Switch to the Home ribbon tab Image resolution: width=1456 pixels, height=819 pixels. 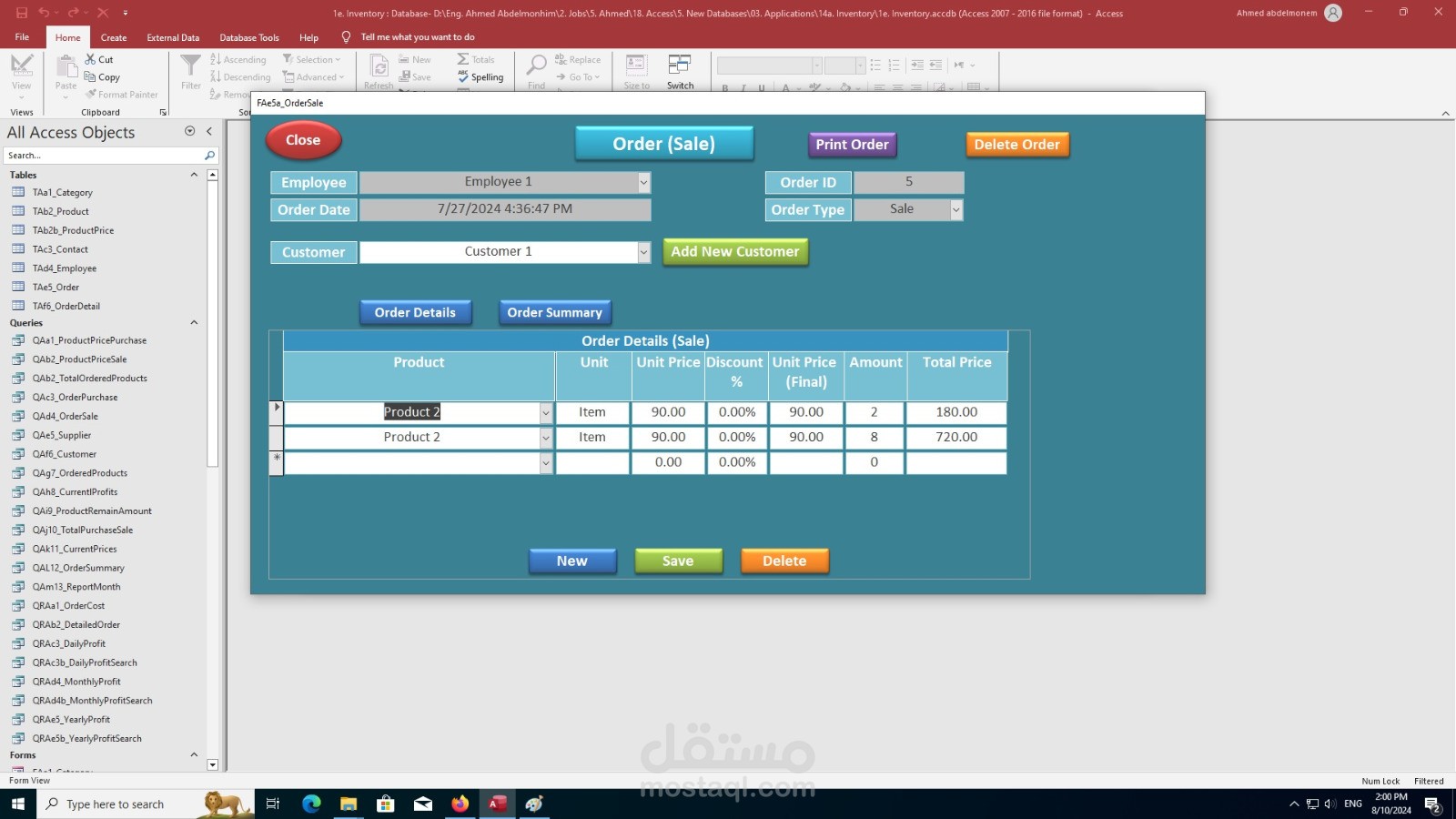67,37
